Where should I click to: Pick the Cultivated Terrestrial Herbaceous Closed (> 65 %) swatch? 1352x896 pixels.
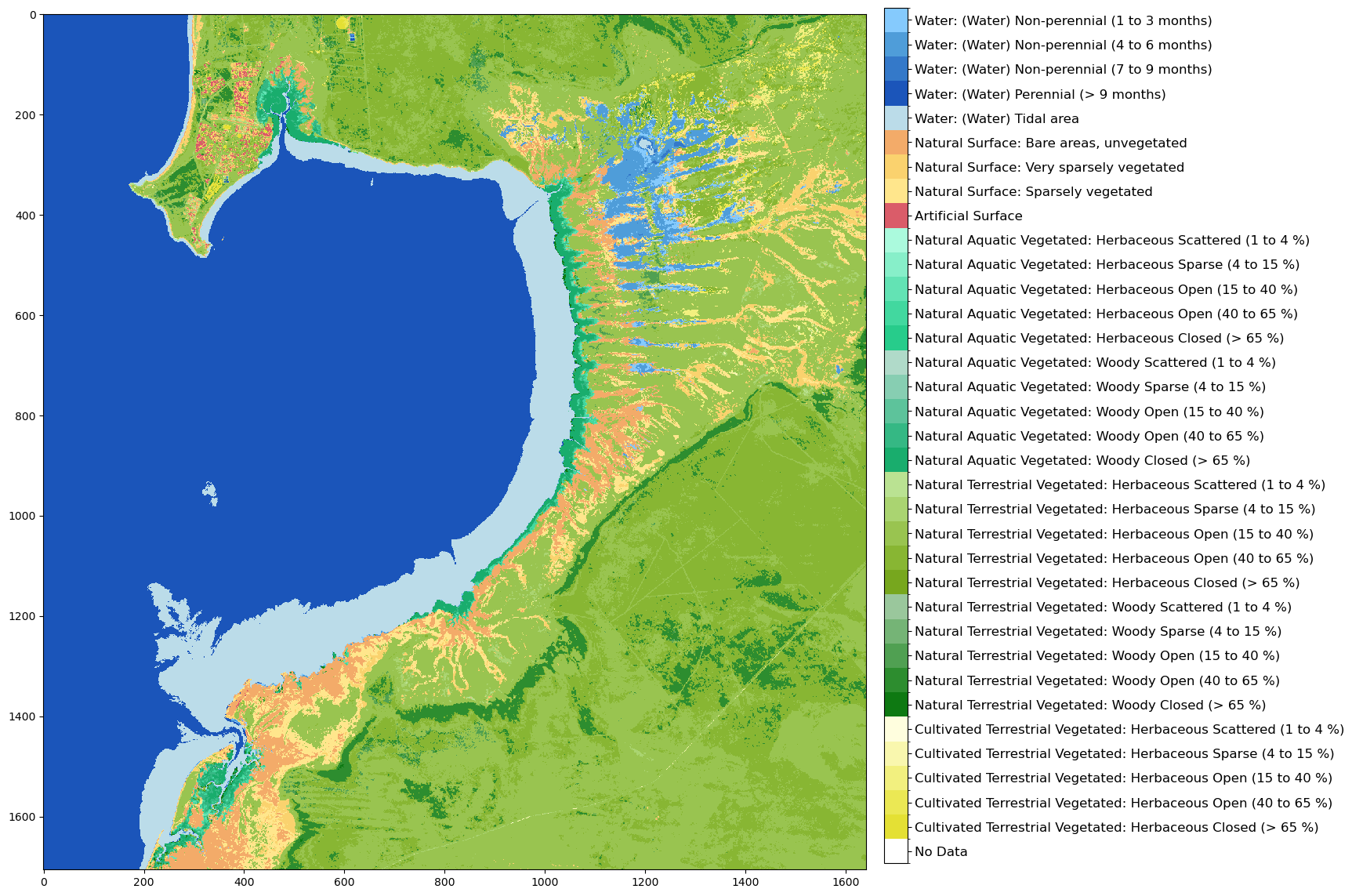pos(896,827)
